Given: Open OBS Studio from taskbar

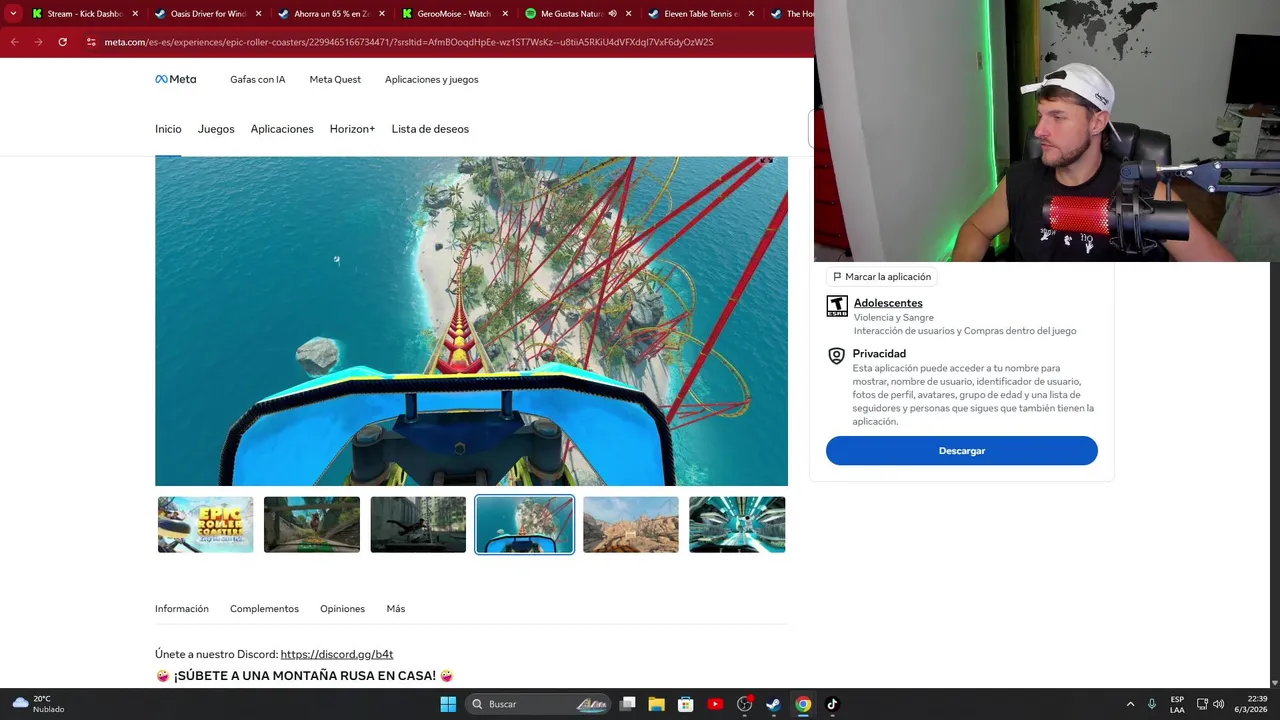Looking at the screenshot, I should (744, 704).
